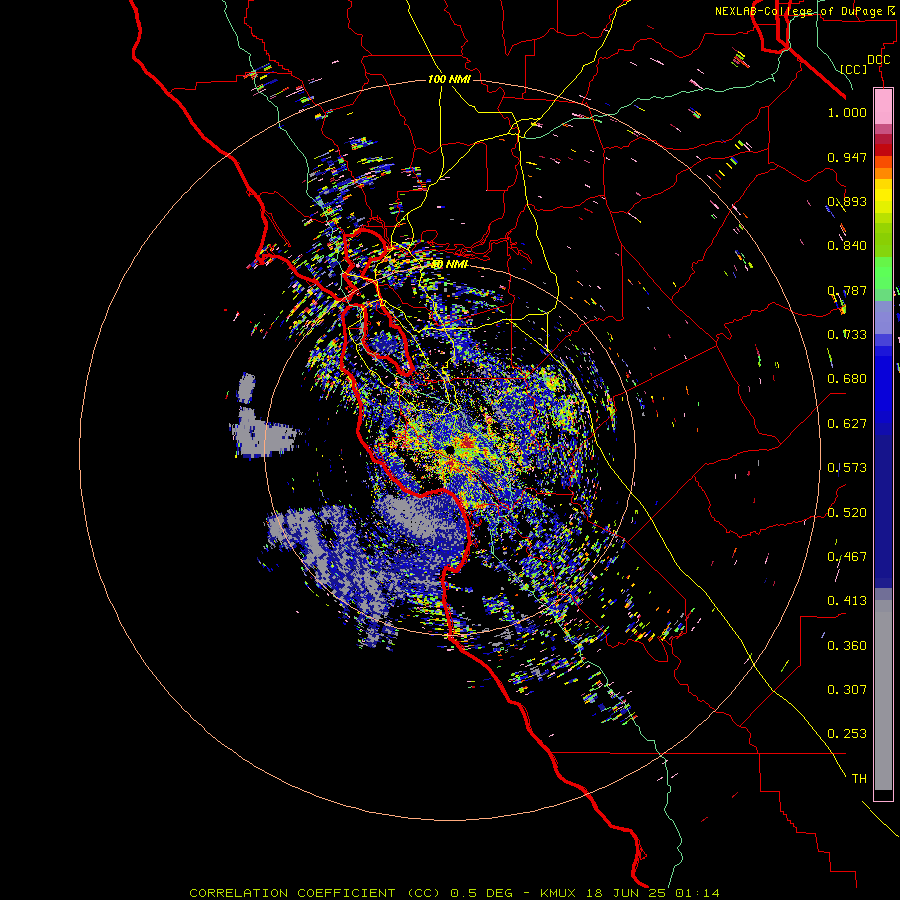The width and height of the screenshot is (900, 900).
Task: Pick the pink top segment of the color bar
Action: (x=883, y=106)
